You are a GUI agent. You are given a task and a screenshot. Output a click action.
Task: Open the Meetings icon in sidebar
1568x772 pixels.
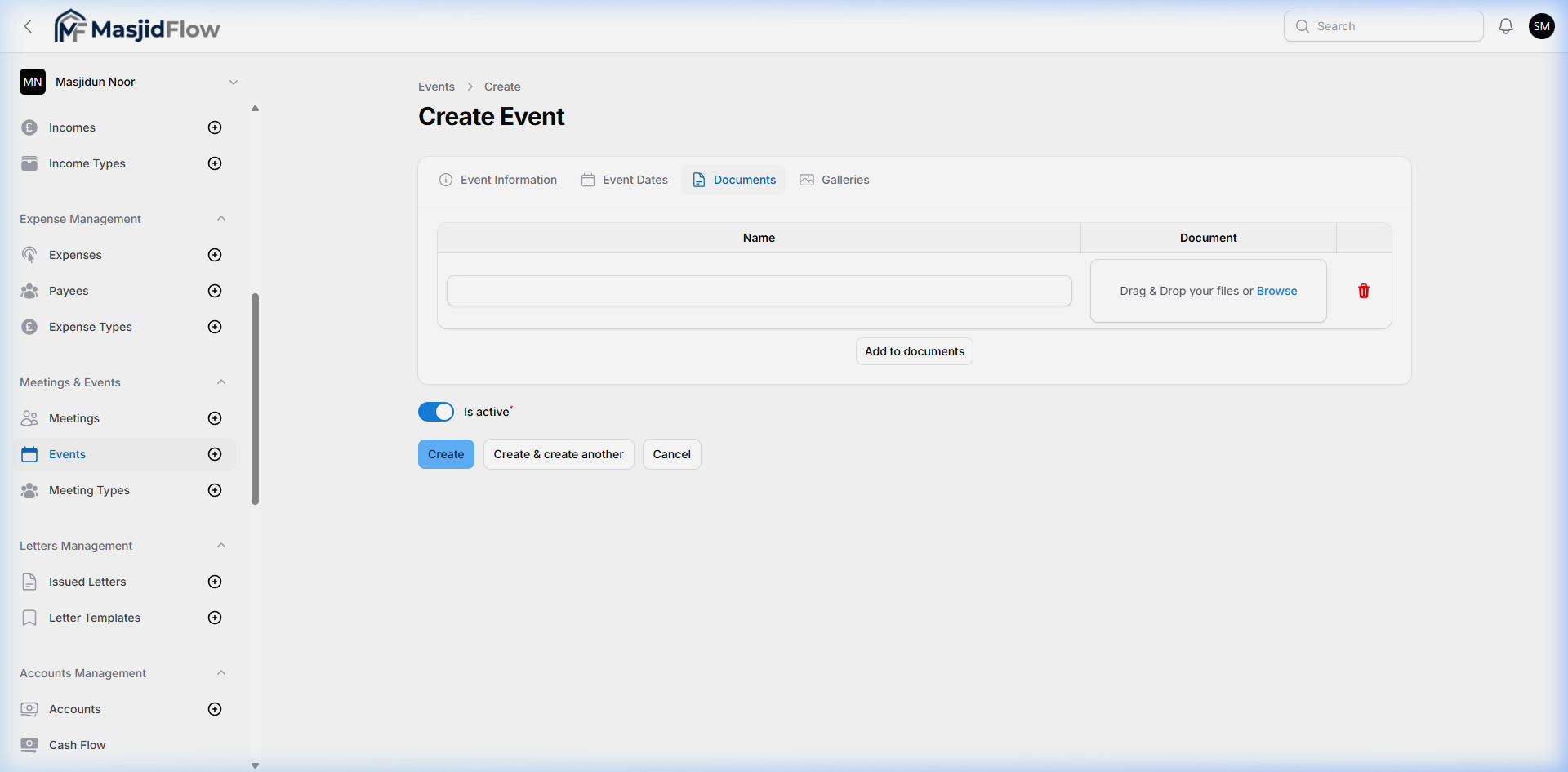coord(29,418)
